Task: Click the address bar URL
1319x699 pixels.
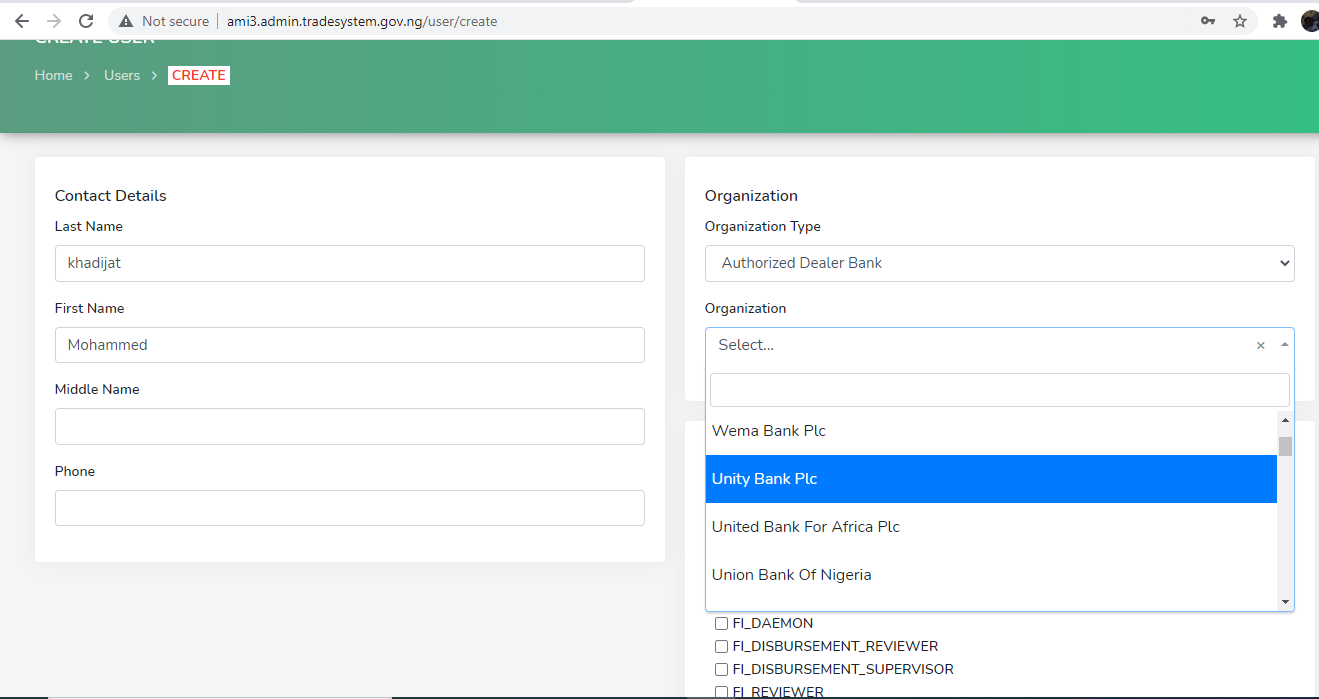Action: click(362, 21)
